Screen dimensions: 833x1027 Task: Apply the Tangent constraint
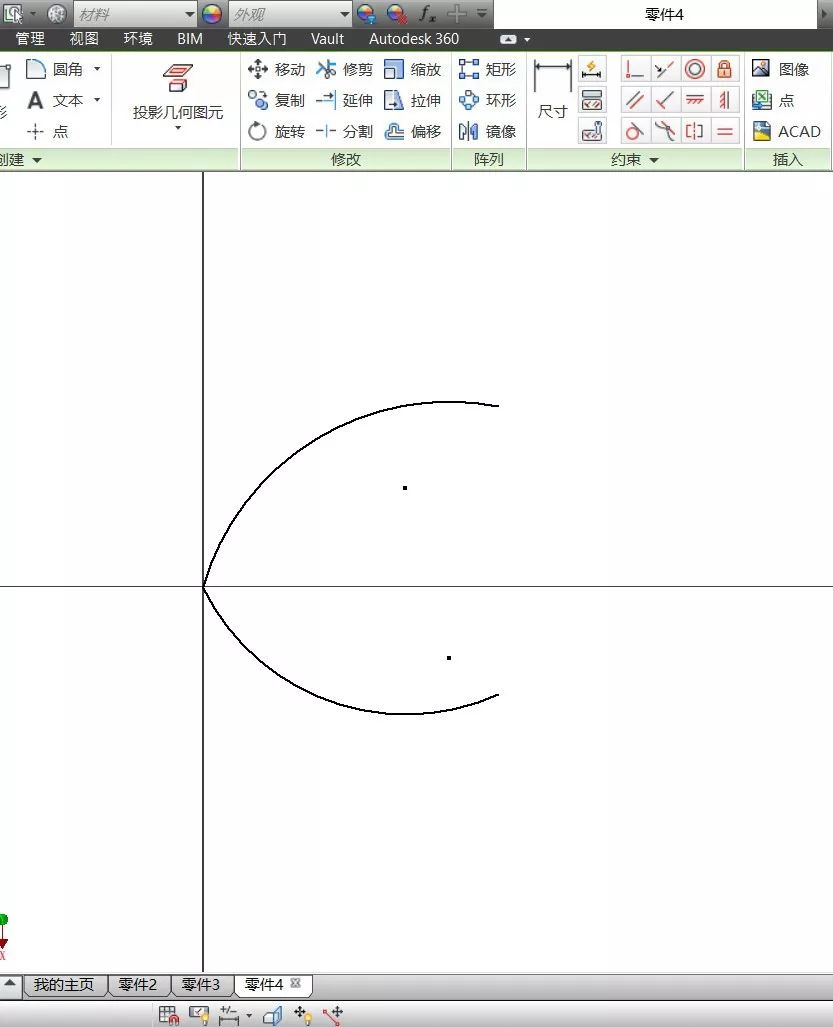coord(634,132)
